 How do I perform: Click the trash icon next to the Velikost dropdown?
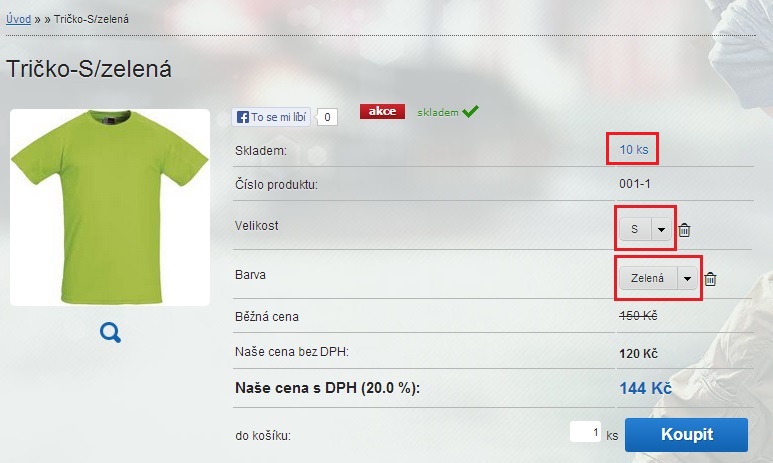pos(684,230)
